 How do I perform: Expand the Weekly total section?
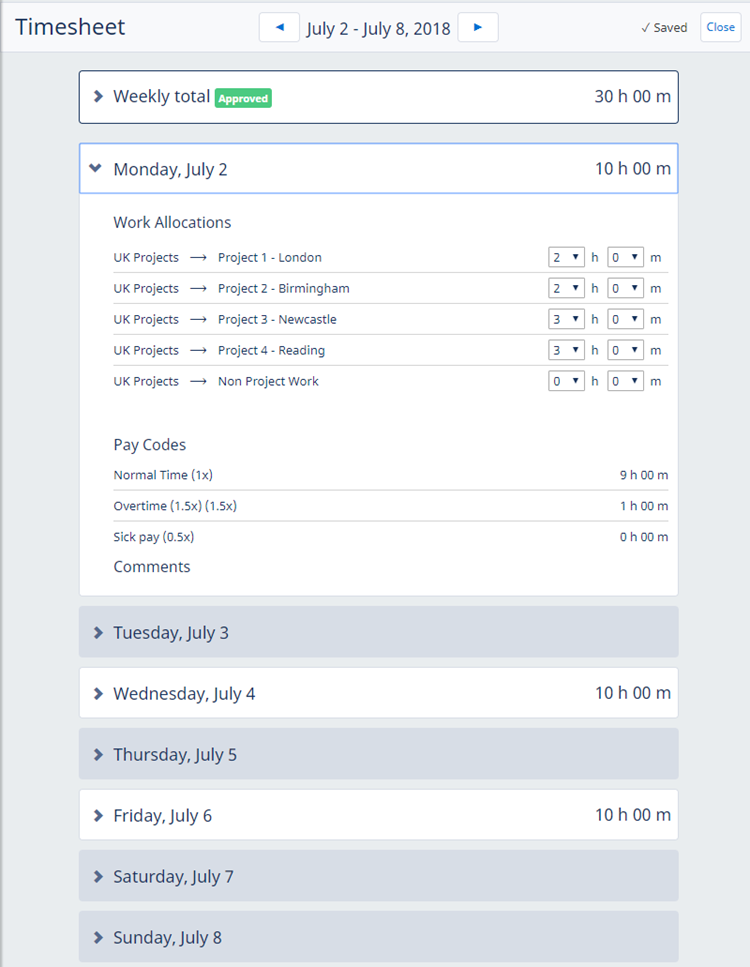[98, 97]
